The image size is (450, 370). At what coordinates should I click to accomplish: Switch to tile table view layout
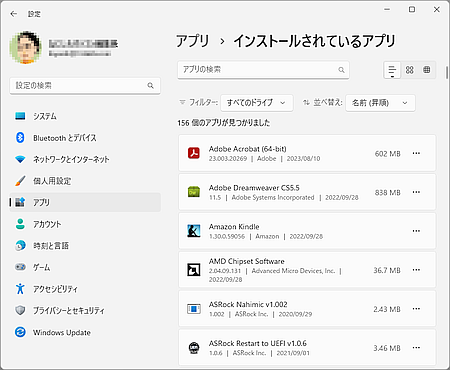click(427, 70)
